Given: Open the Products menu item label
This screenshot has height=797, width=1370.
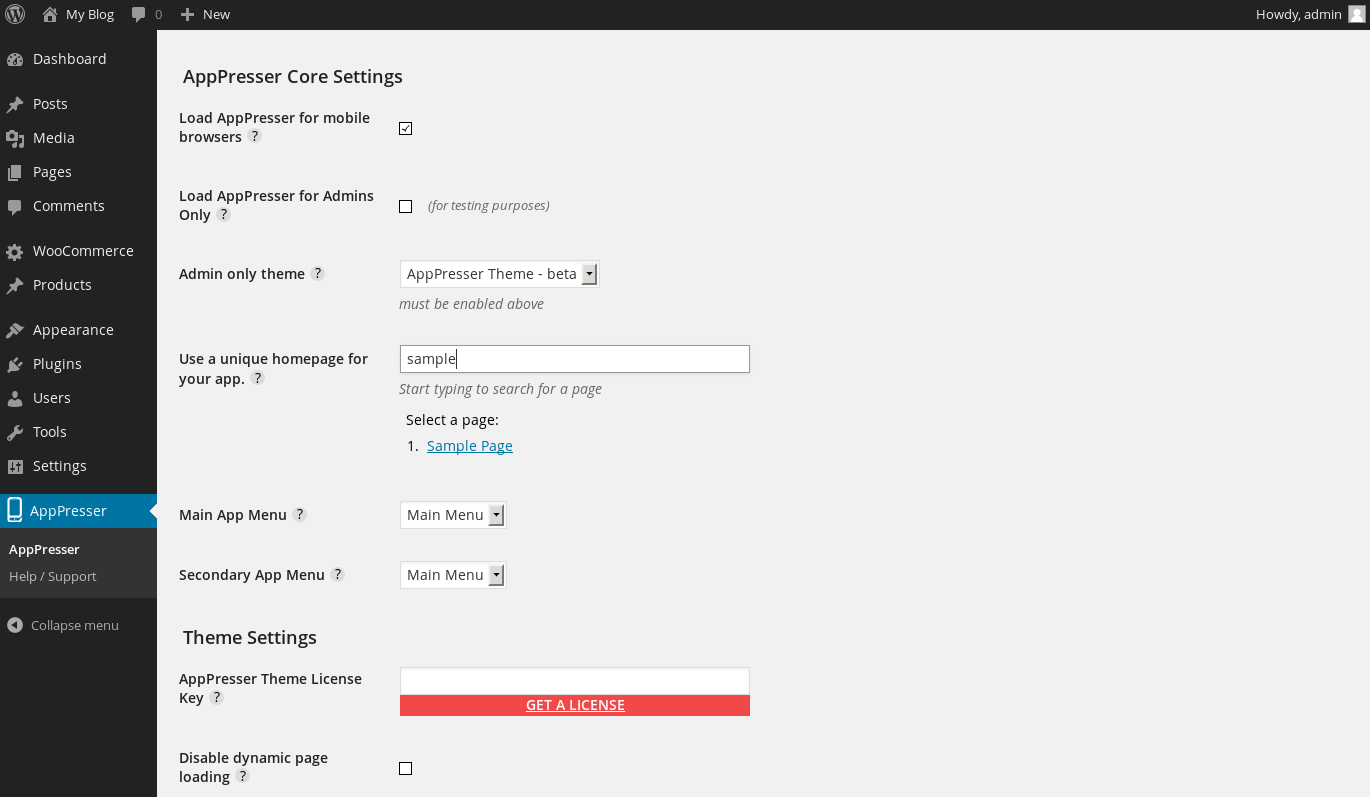Looking at the screenshot, I should point(62,285).
